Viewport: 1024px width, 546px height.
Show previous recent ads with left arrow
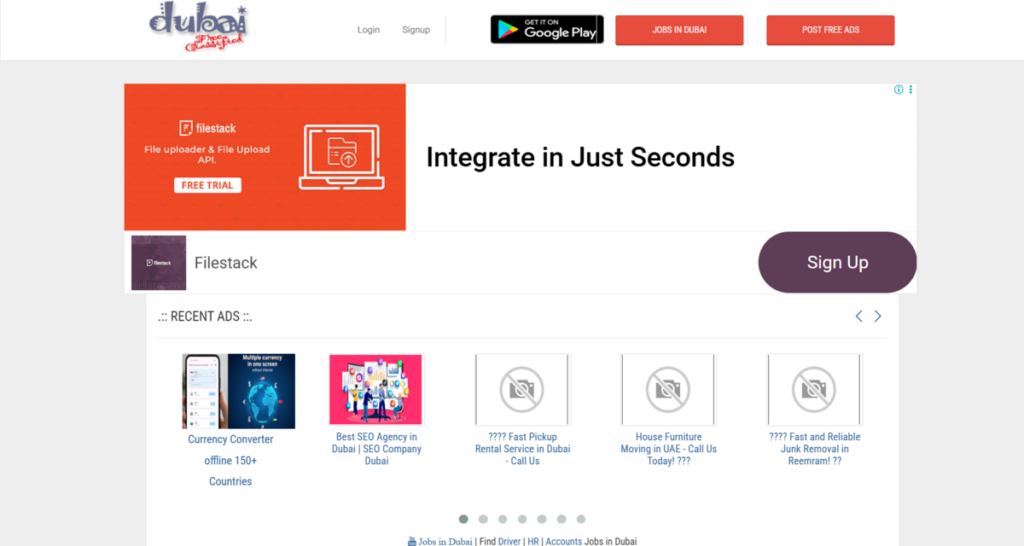coord(859,316)
